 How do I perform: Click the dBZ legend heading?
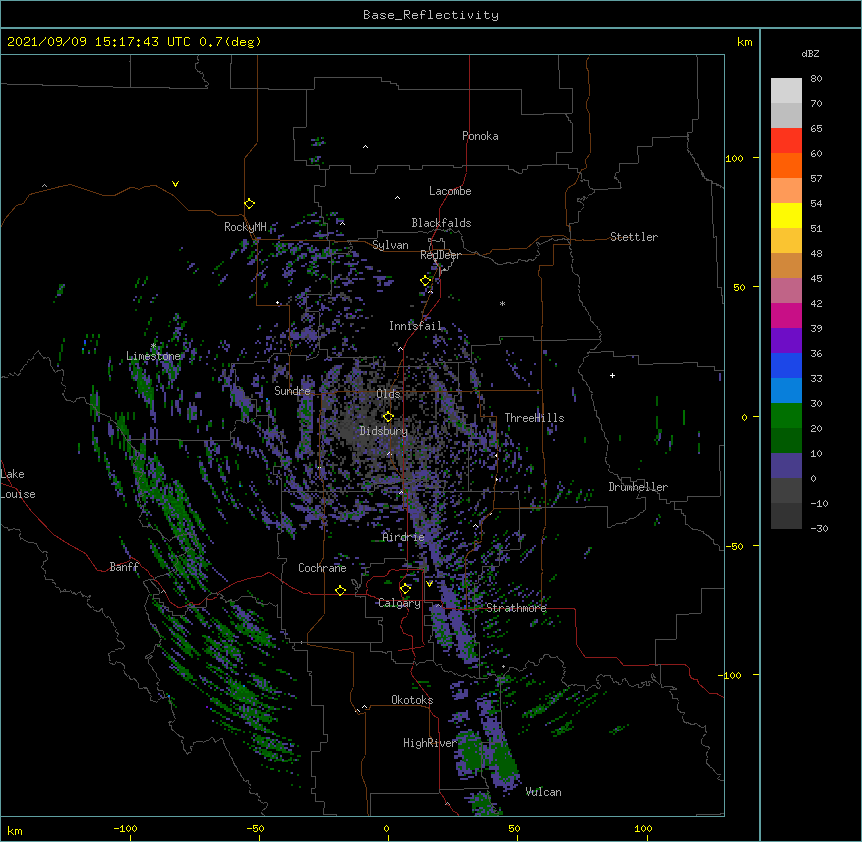pyautogui.click(x=810, y=53)
